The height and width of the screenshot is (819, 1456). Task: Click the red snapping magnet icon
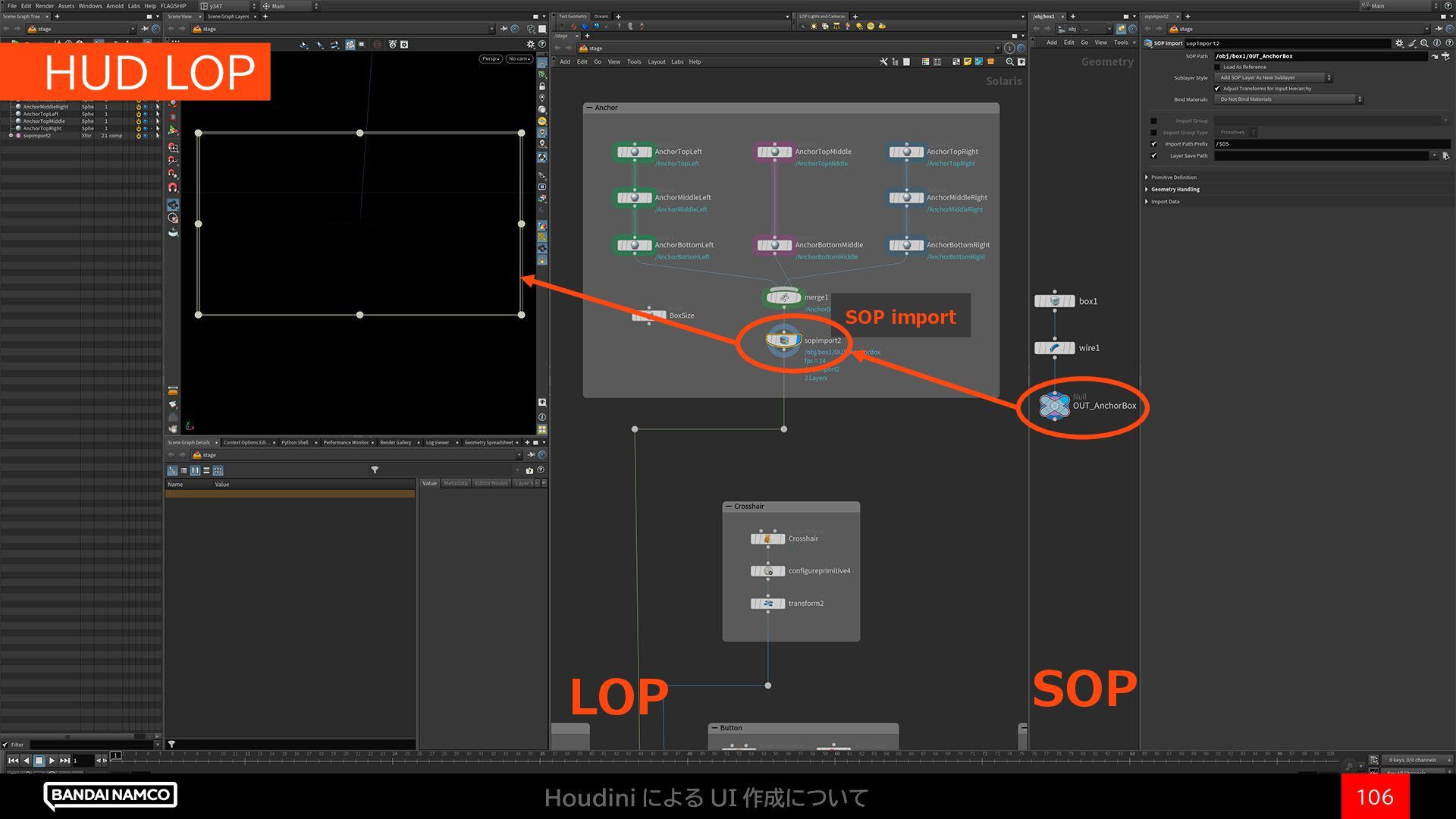click(173, 187)
